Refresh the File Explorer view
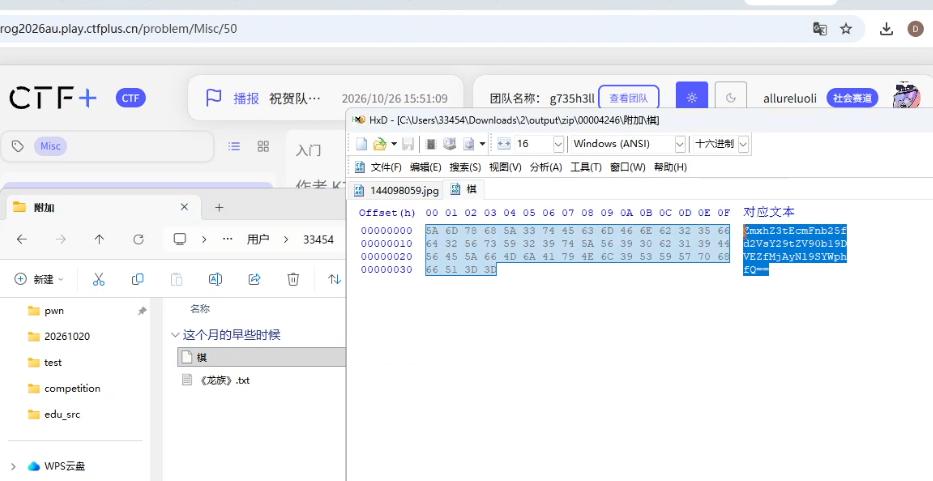The height and width of the screenshot is (481, 933). [139, 239]
